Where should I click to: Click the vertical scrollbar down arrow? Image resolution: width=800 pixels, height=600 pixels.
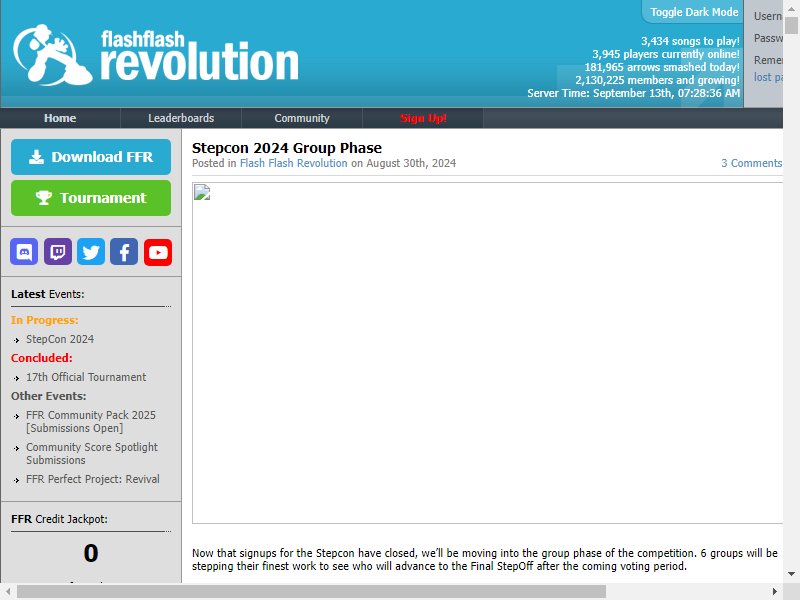791,574
